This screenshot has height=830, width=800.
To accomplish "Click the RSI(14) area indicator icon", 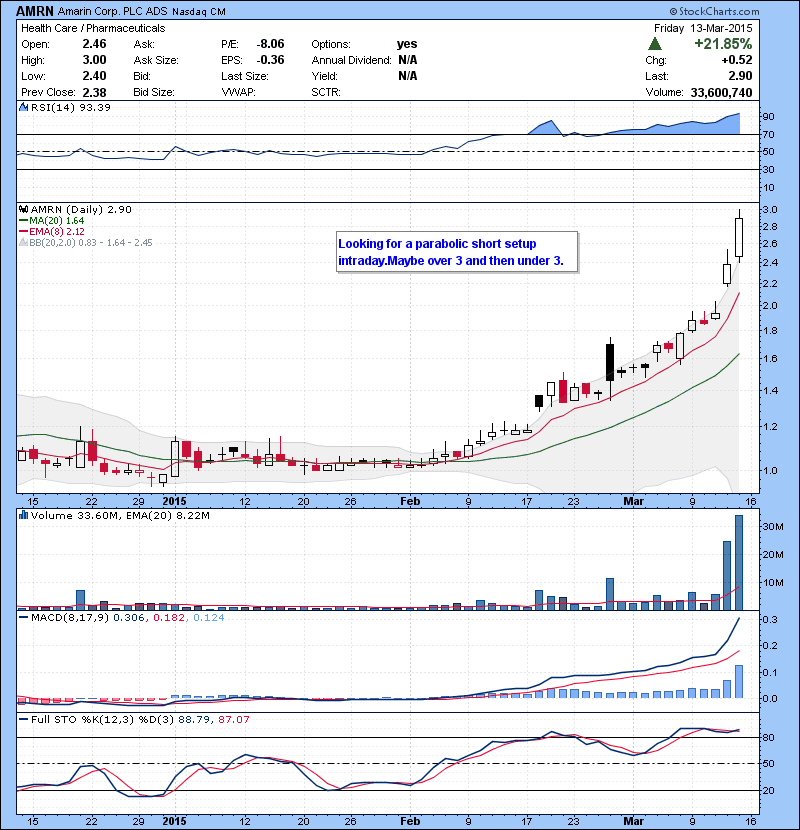I will [x=22, y=107].
